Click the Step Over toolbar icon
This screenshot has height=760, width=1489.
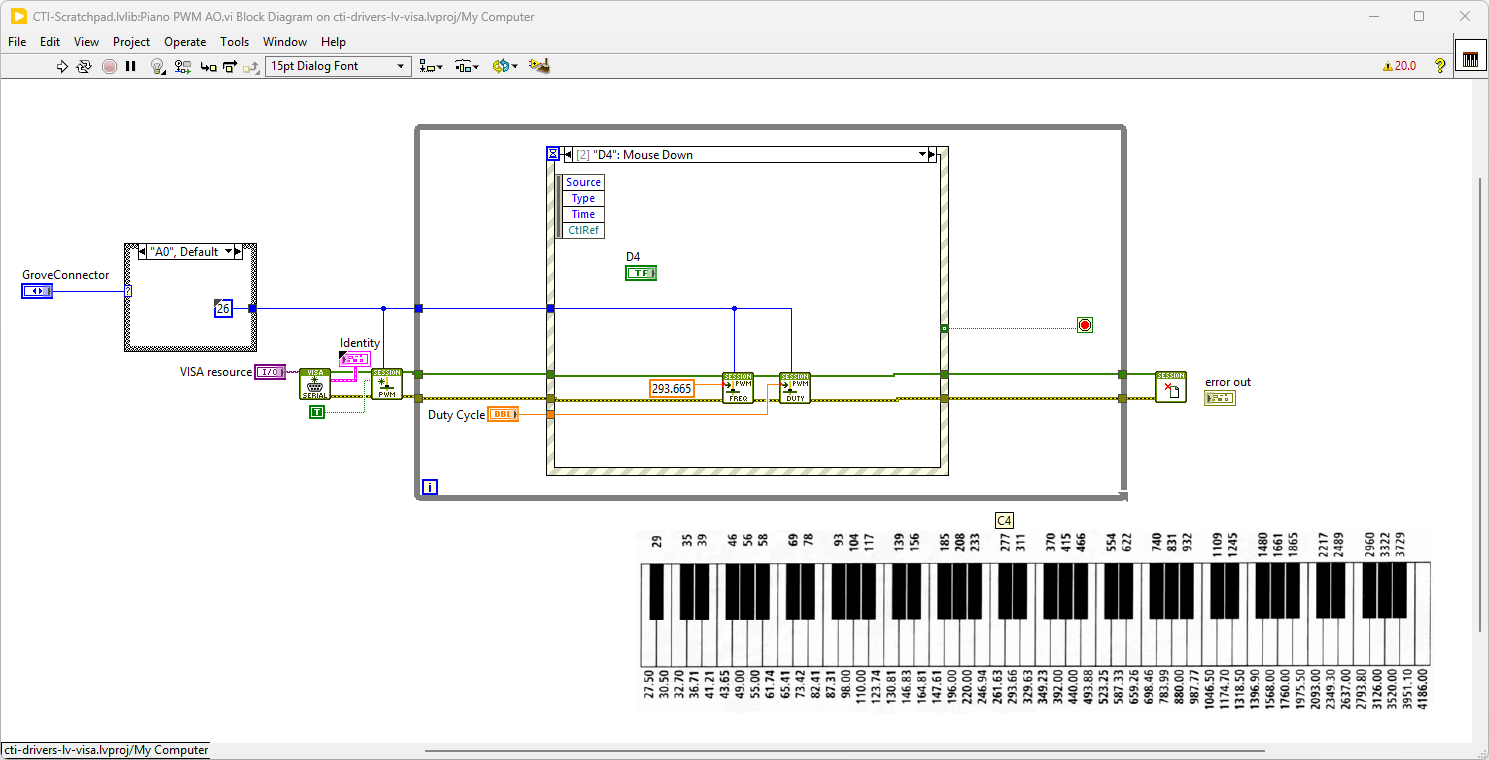point(230,66)
